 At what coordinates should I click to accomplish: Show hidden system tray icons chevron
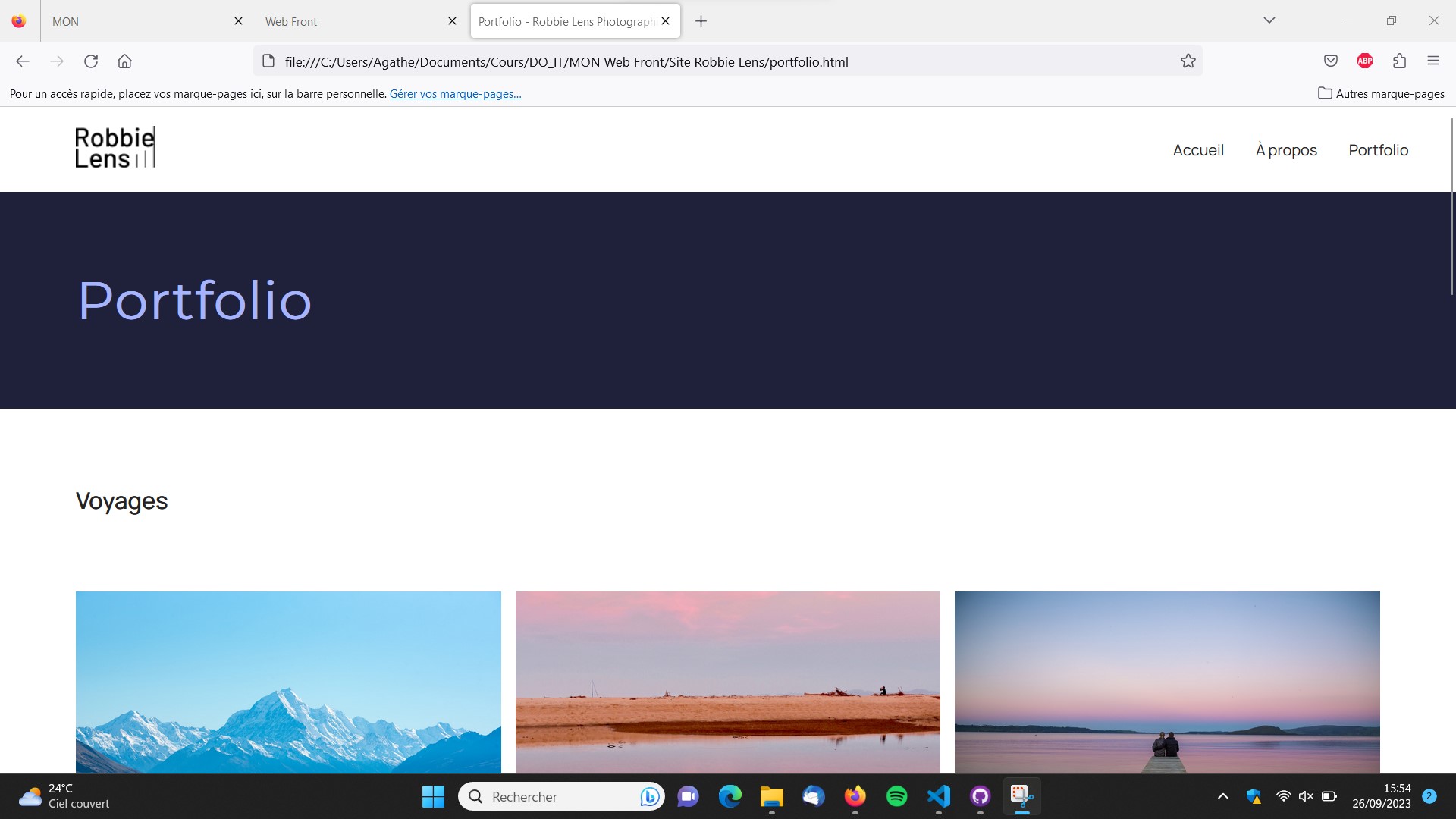click(x=1222, y=796)
